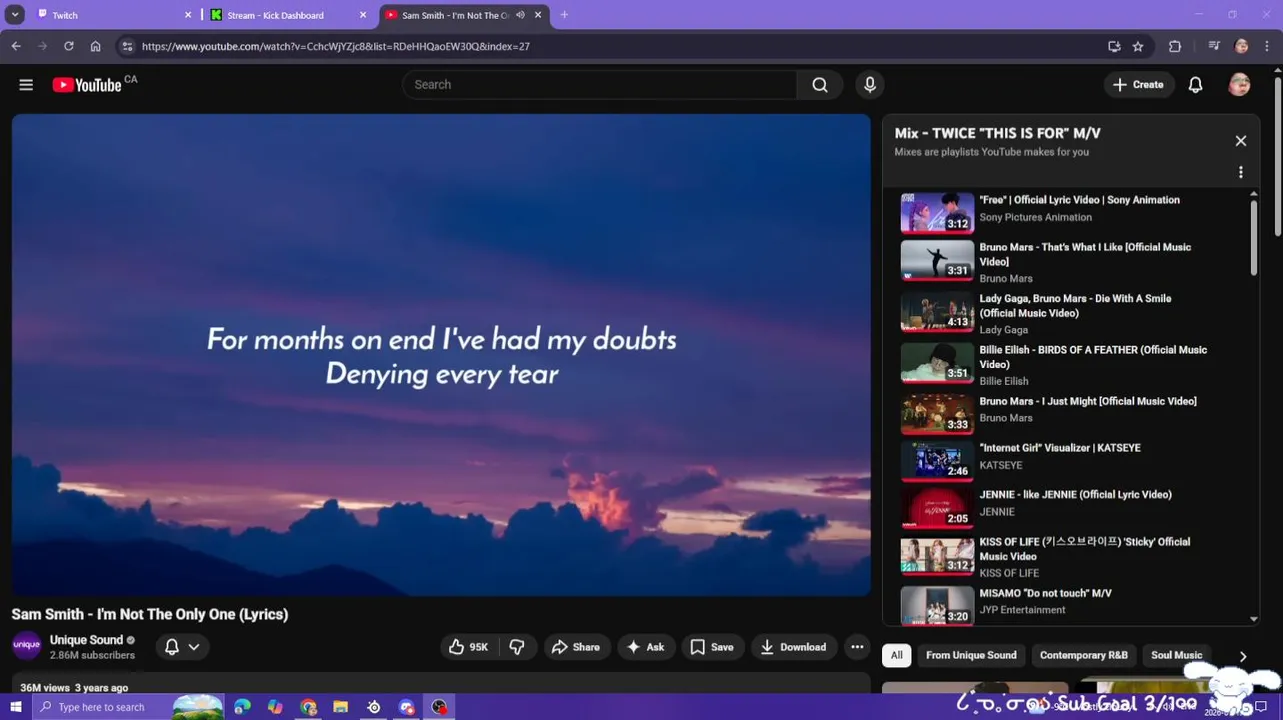Viewport: 1283px width, 720px height.
Task: Select the From Unique Sound chip
Action: tap(971, 656)
